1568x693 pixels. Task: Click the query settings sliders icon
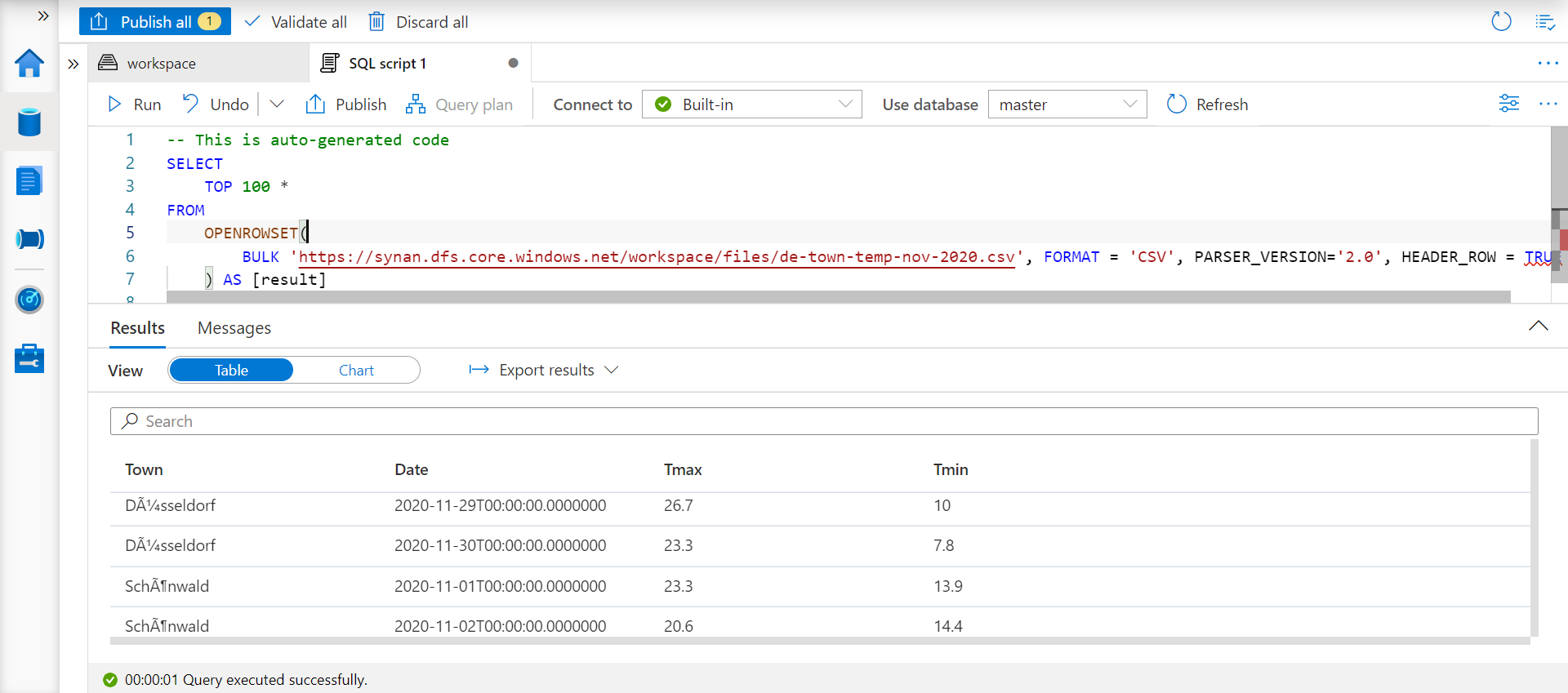tap(1508, 104)
